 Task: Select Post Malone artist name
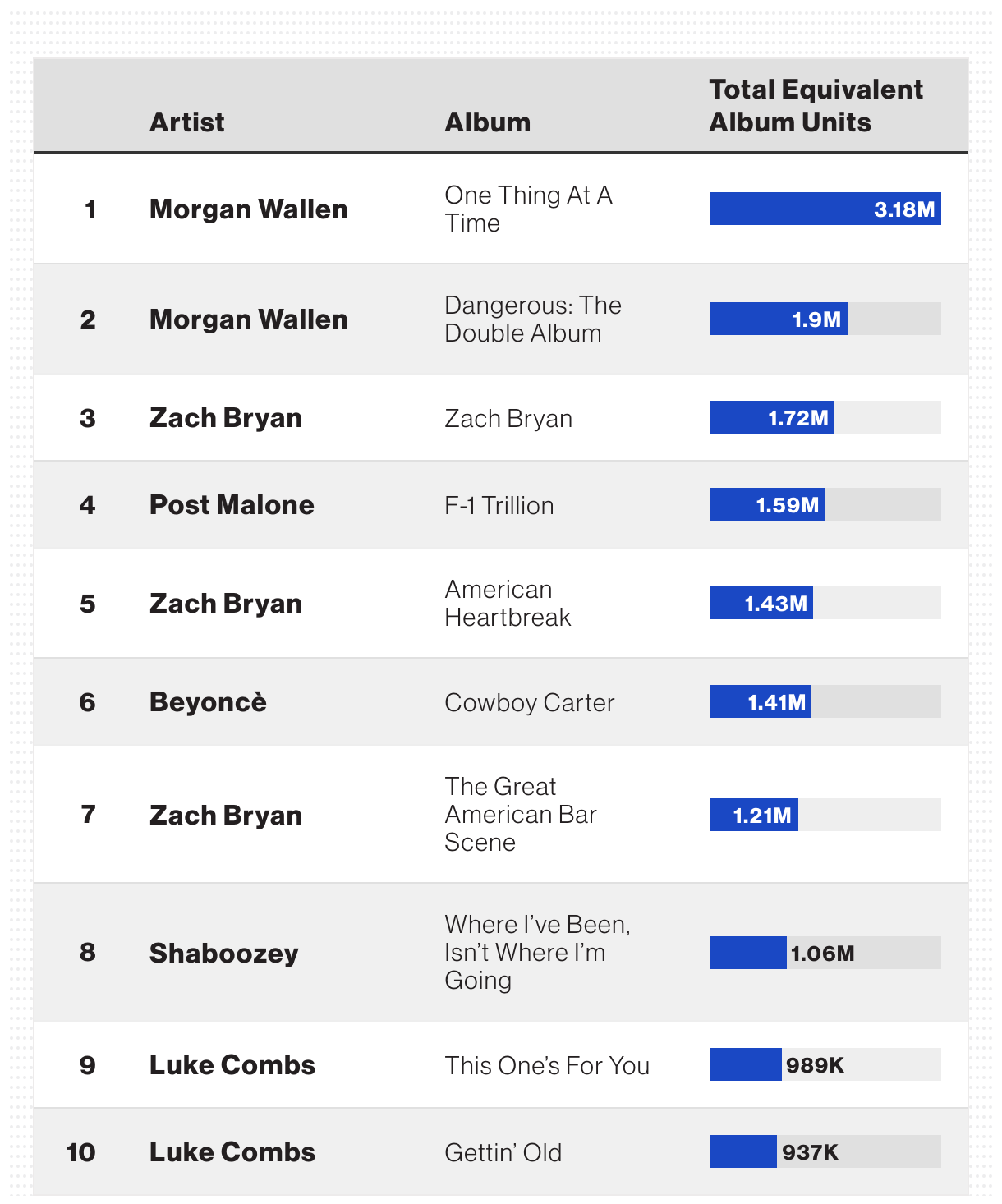coord(232,504)
